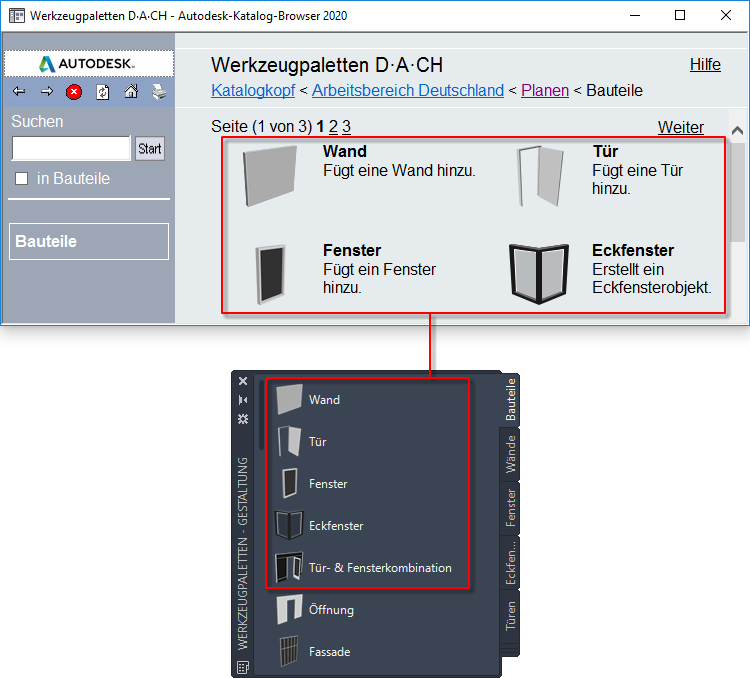Click the Fenster thumbnail in catalog
Viewport: 750px width, 678px height.
click(271, 274)
